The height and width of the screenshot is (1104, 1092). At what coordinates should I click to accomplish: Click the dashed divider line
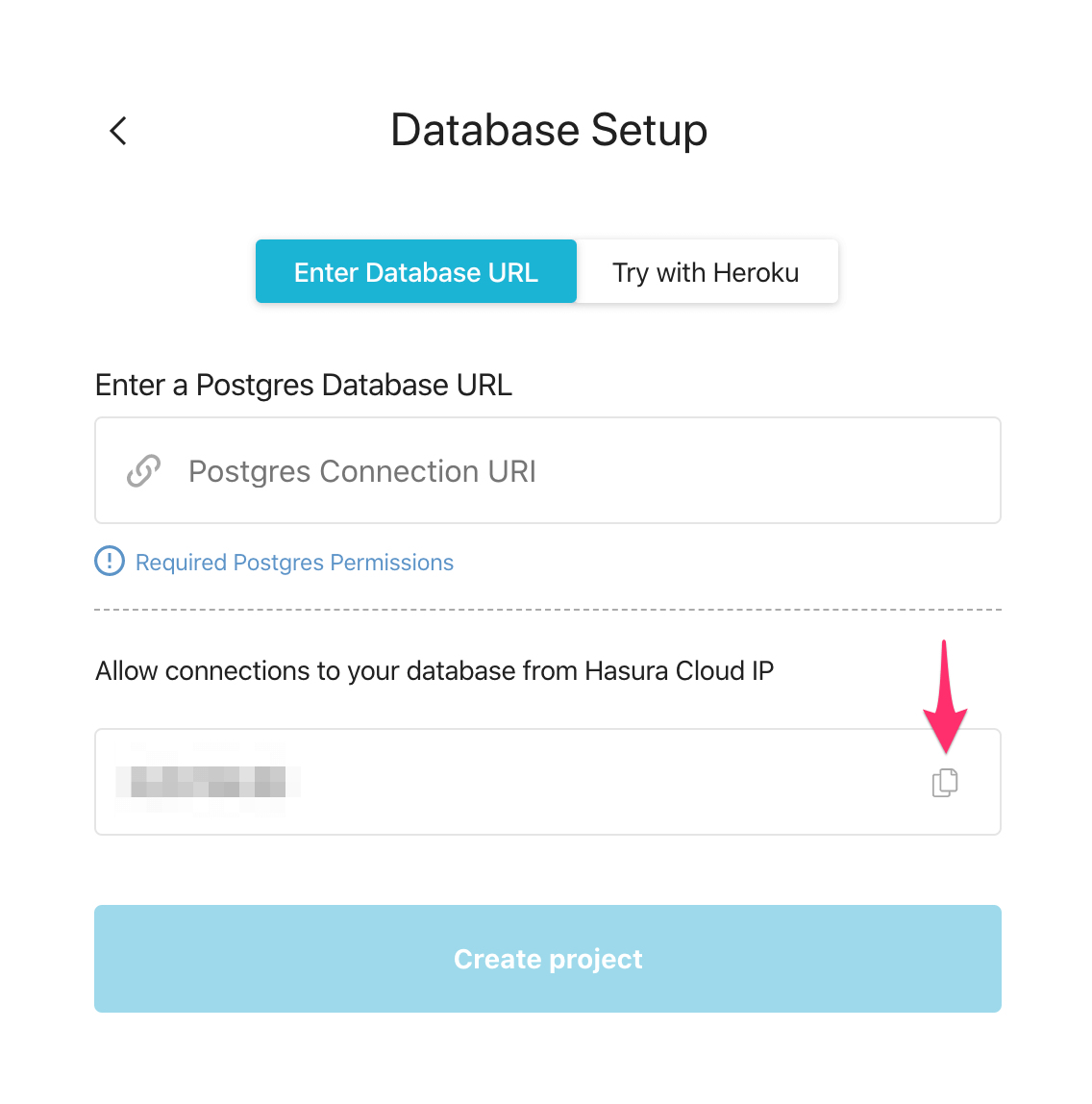[548, 610]
